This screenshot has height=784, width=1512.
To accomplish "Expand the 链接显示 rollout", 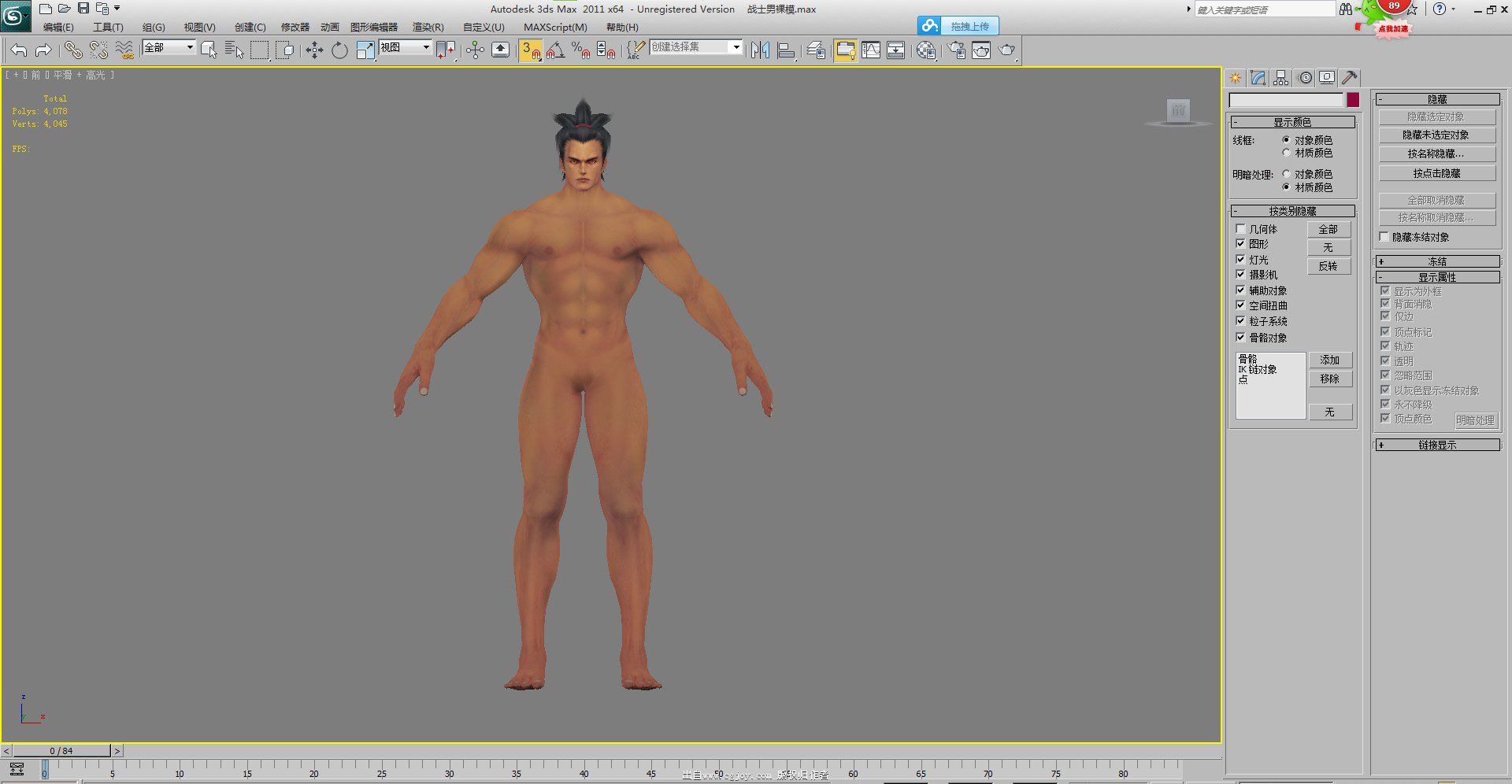I will coord(1437,445).
